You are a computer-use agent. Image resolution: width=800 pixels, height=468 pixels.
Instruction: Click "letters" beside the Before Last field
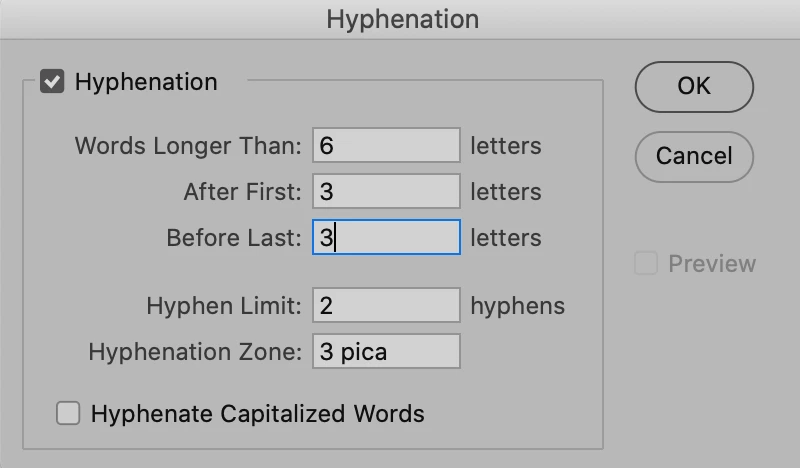click(506, 238)
